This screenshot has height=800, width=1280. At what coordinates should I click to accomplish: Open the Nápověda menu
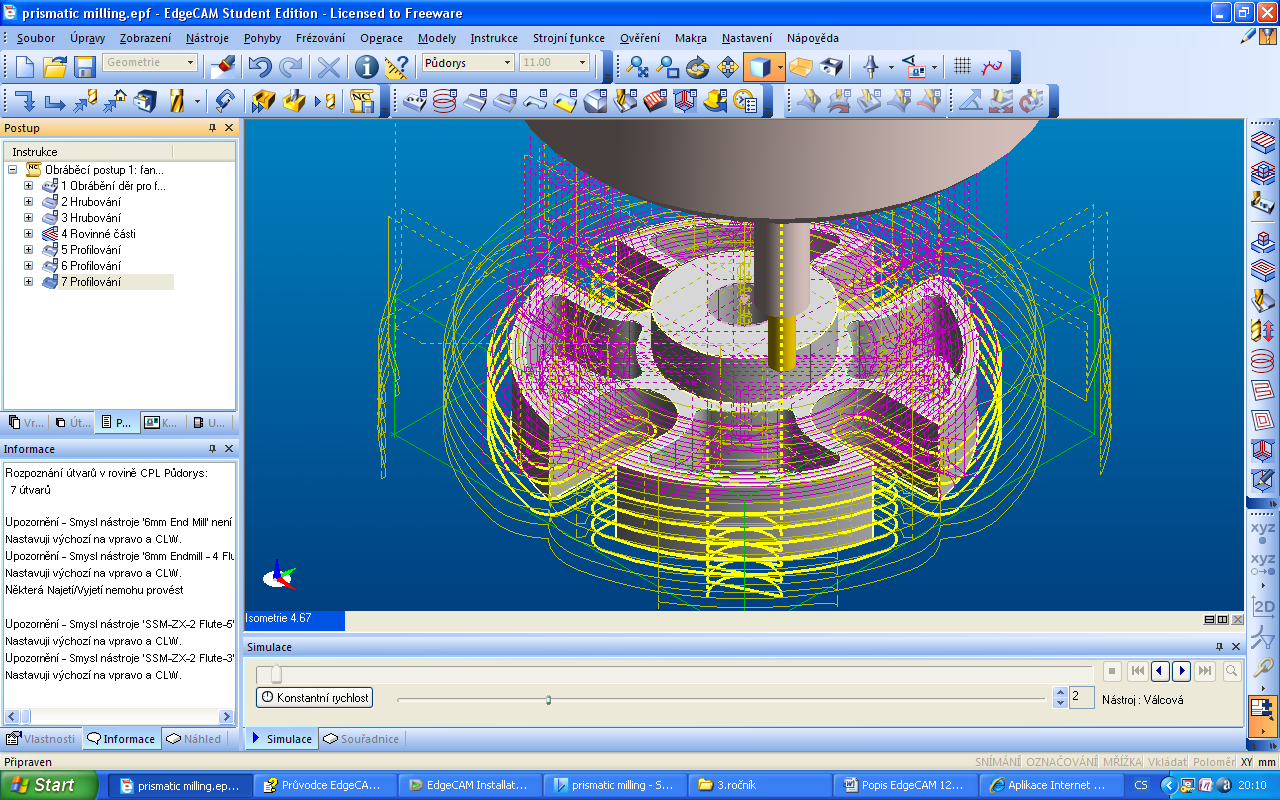point(812,38)
